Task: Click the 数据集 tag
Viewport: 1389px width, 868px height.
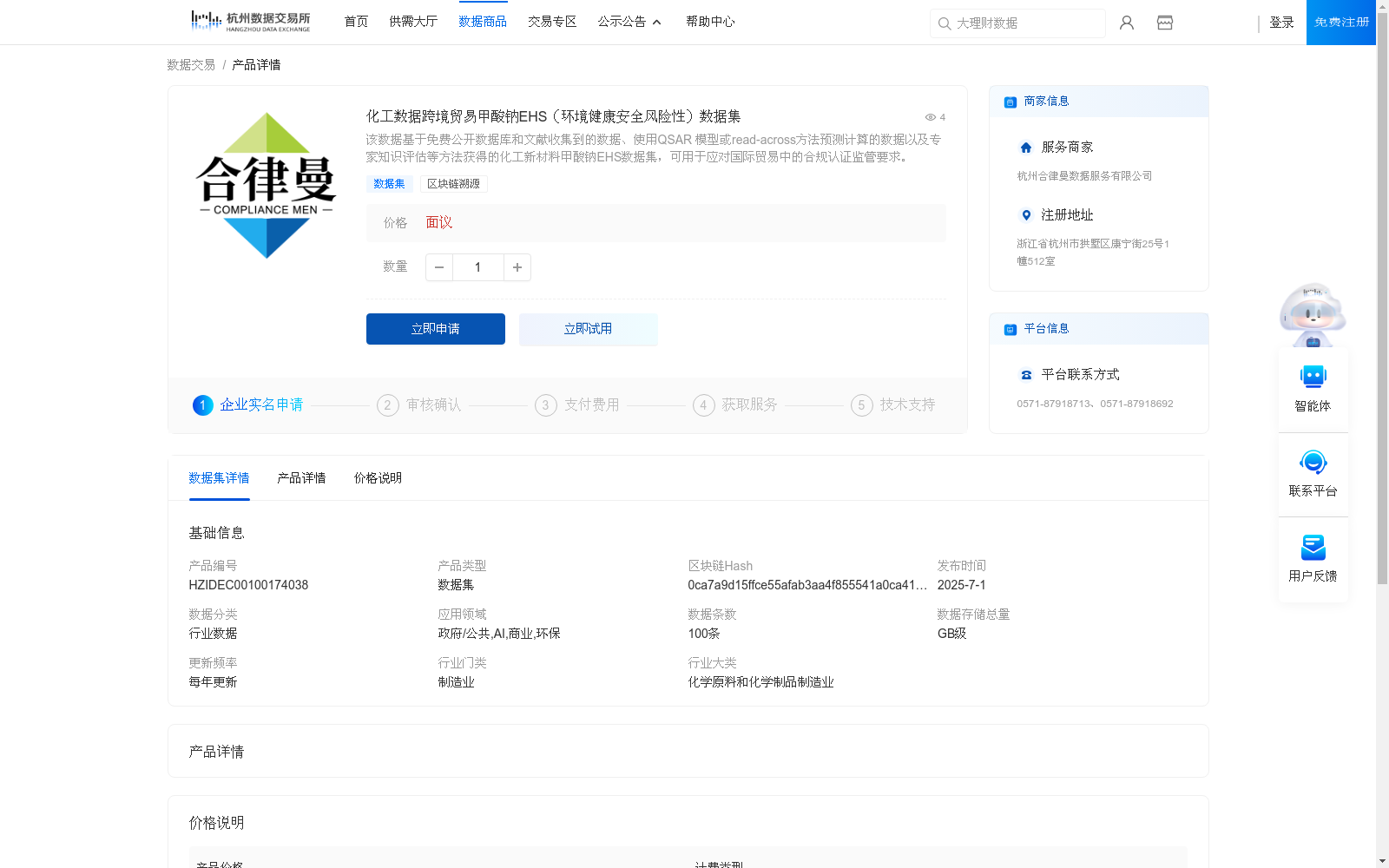Action: (x=389, y=184)
